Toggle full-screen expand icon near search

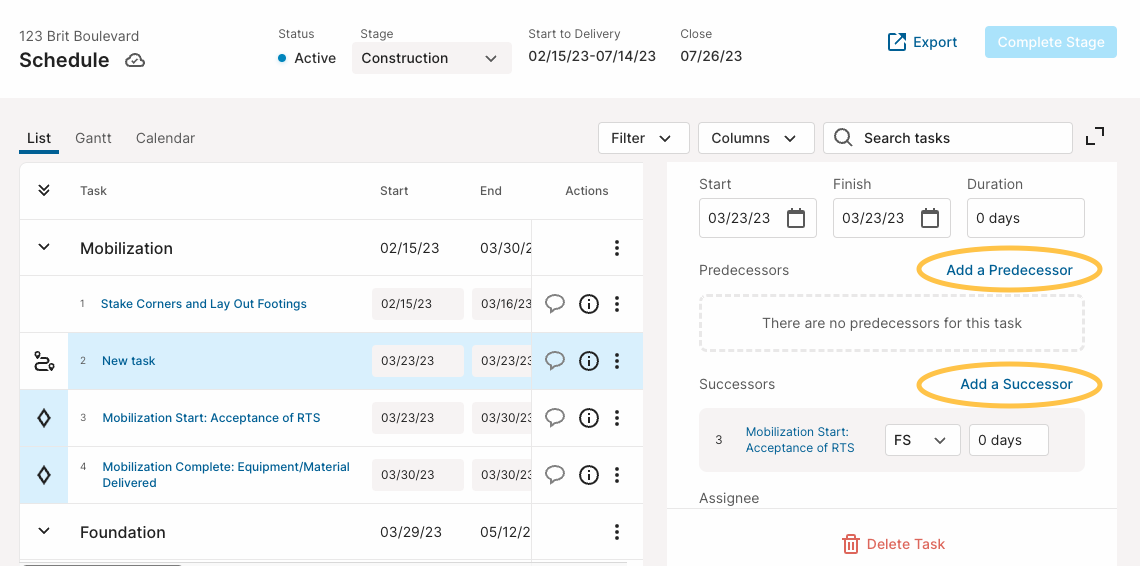1095,136
